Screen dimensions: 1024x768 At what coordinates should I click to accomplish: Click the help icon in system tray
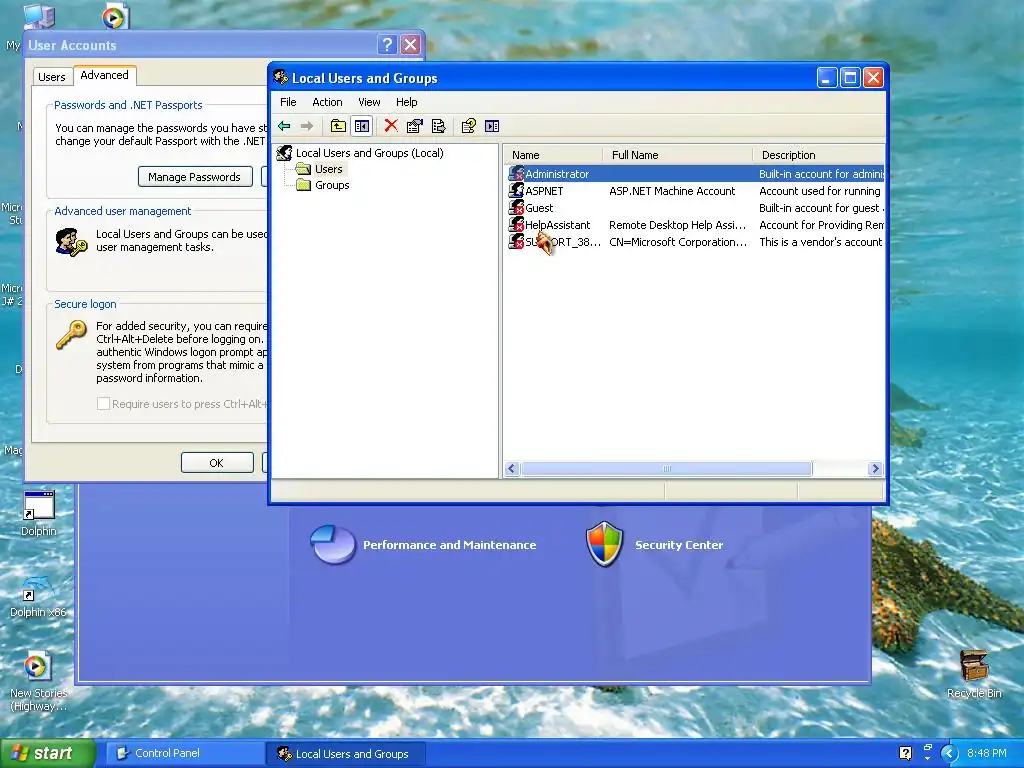(905, 754)
